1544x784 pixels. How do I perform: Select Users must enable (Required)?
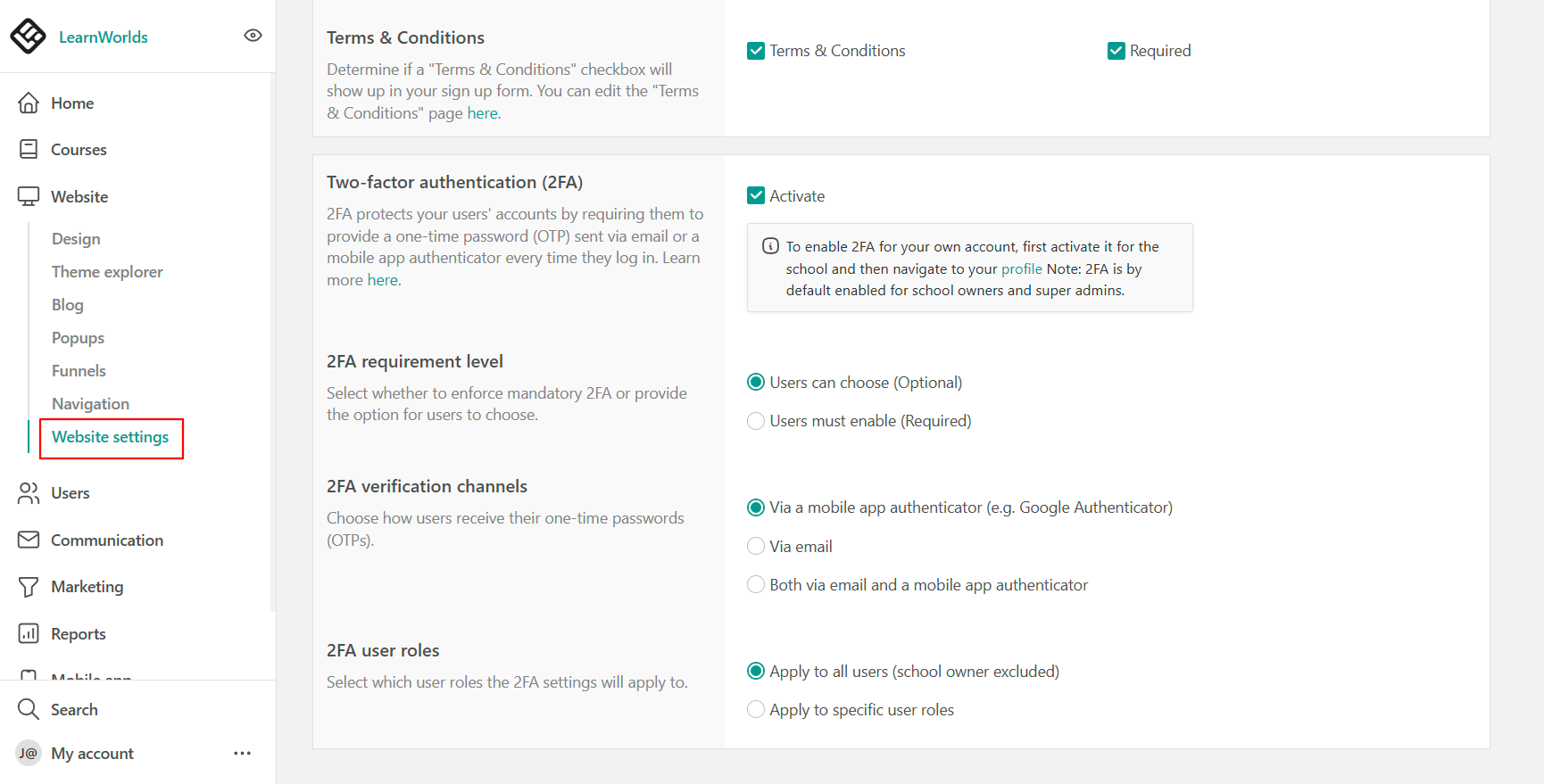[756, 421]
